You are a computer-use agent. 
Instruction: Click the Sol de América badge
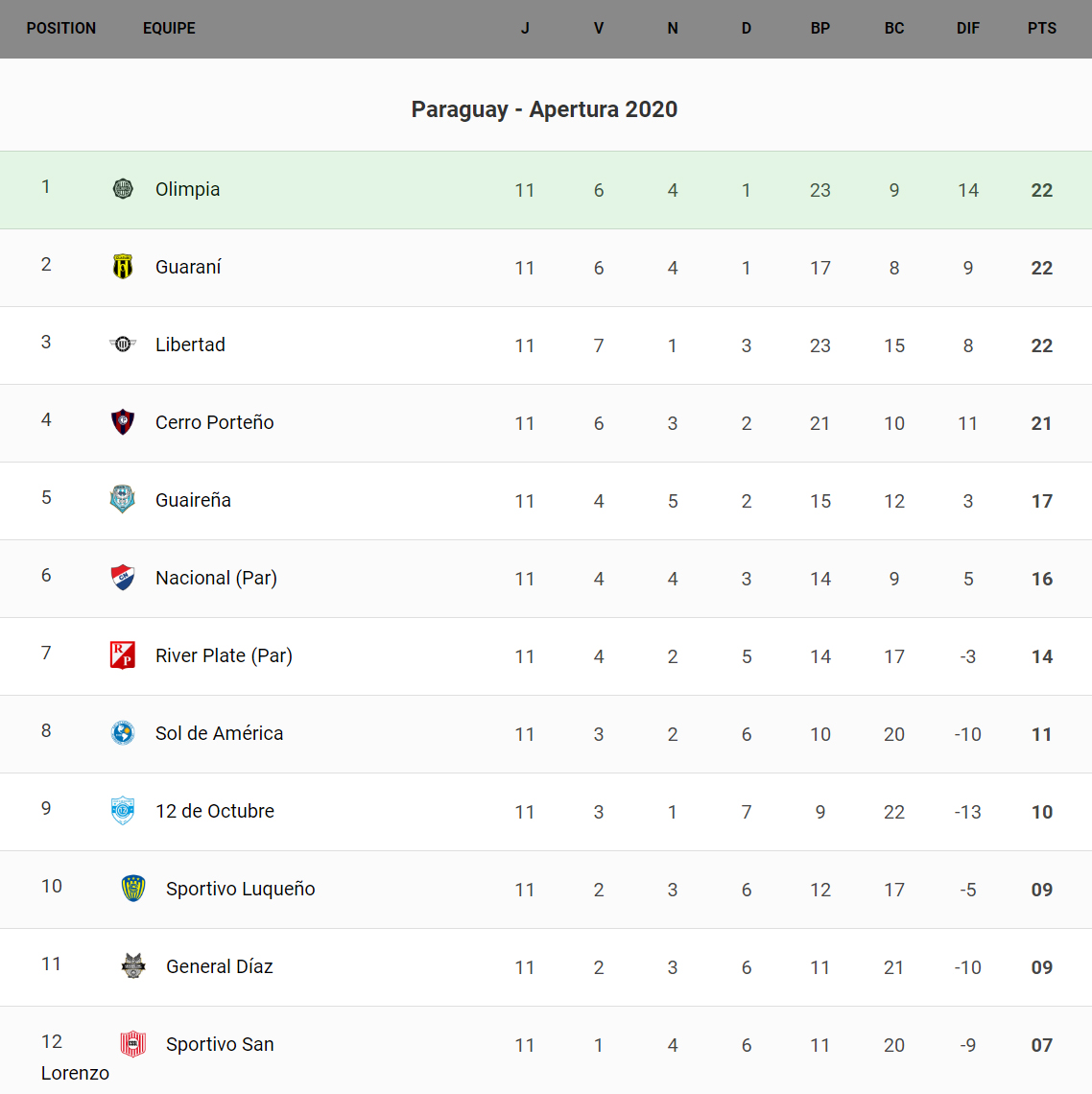pos(123,733)
